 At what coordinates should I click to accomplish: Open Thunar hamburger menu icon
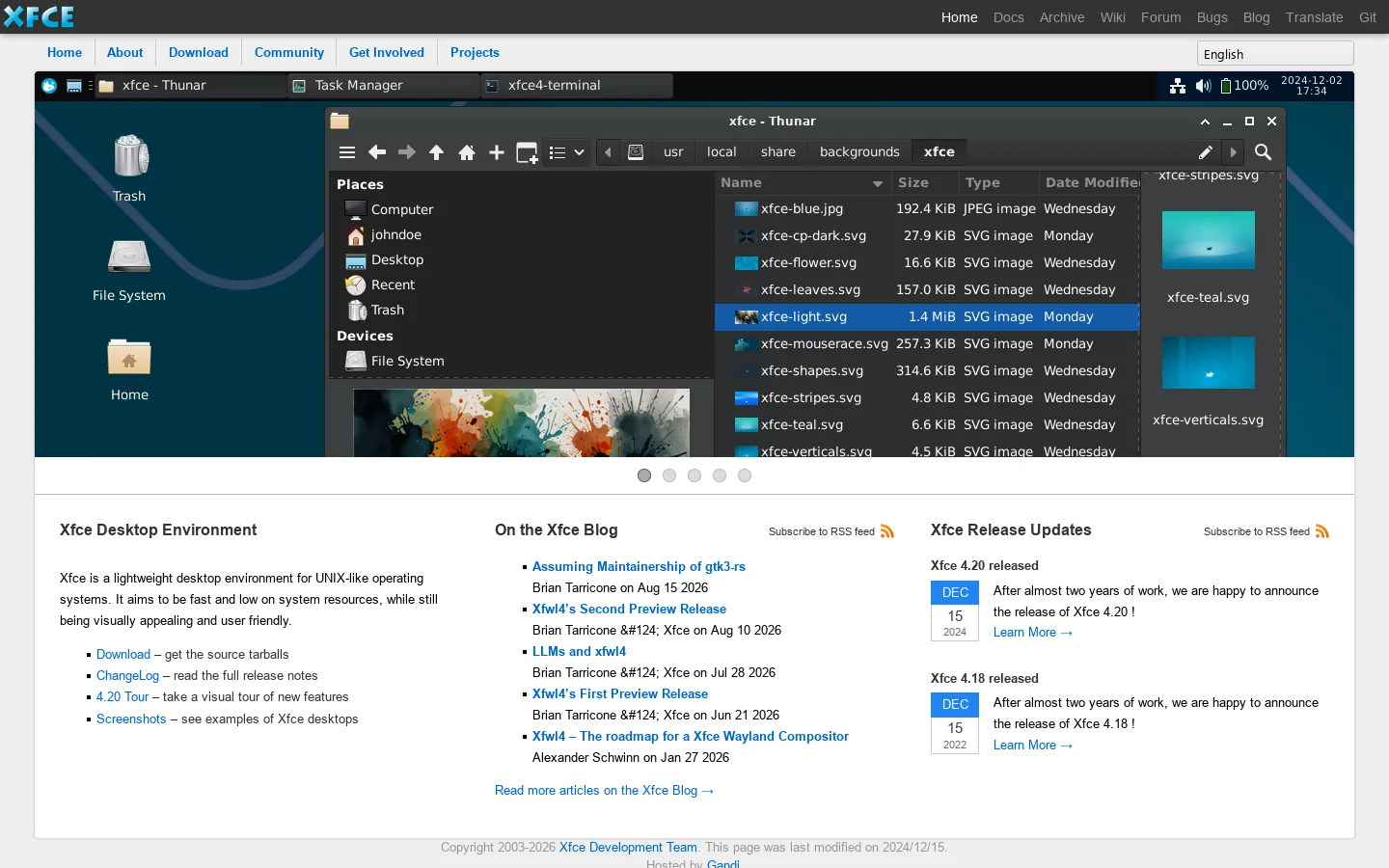347,152
